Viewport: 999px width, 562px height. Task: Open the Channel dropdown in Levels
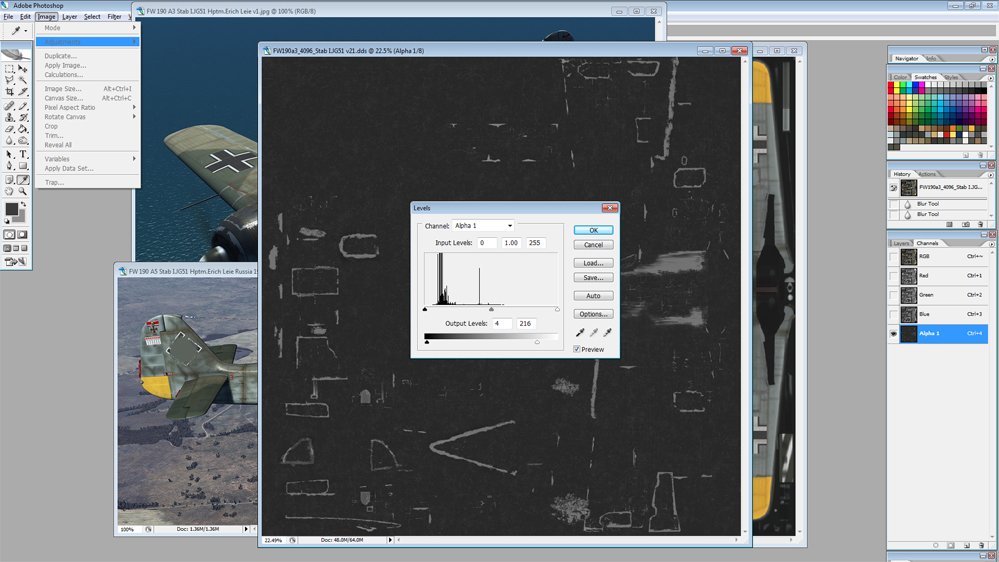[x=483, y=226]
